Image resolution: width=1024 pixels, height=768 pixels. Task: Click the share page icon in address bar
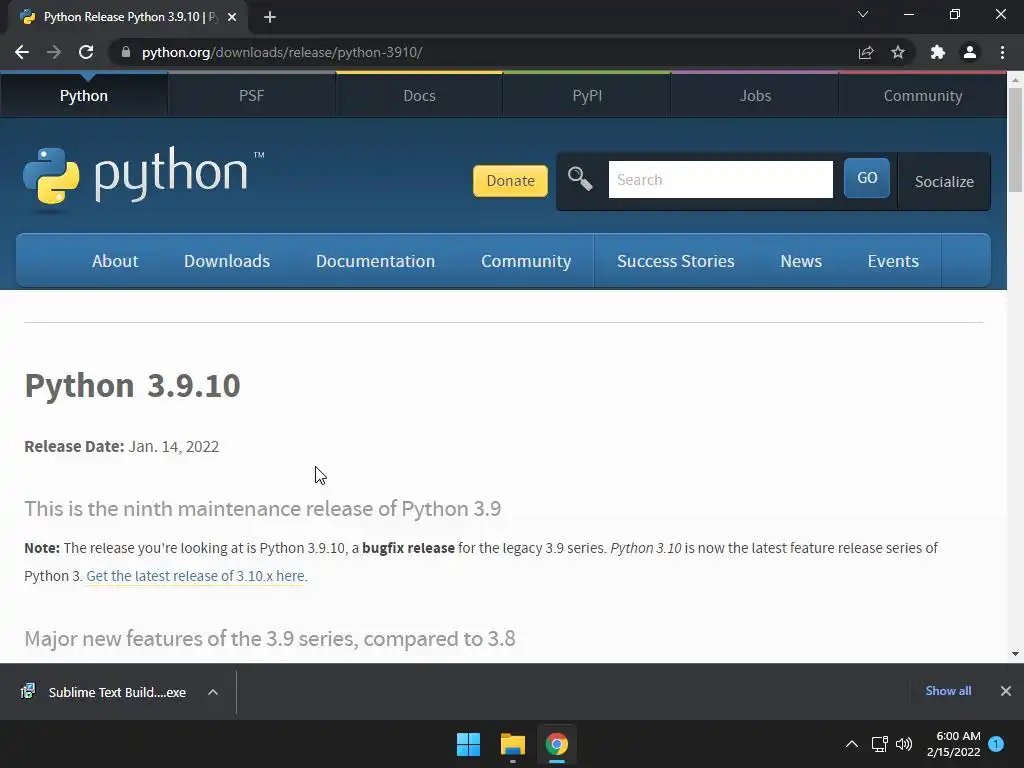(x=866, y=52)
